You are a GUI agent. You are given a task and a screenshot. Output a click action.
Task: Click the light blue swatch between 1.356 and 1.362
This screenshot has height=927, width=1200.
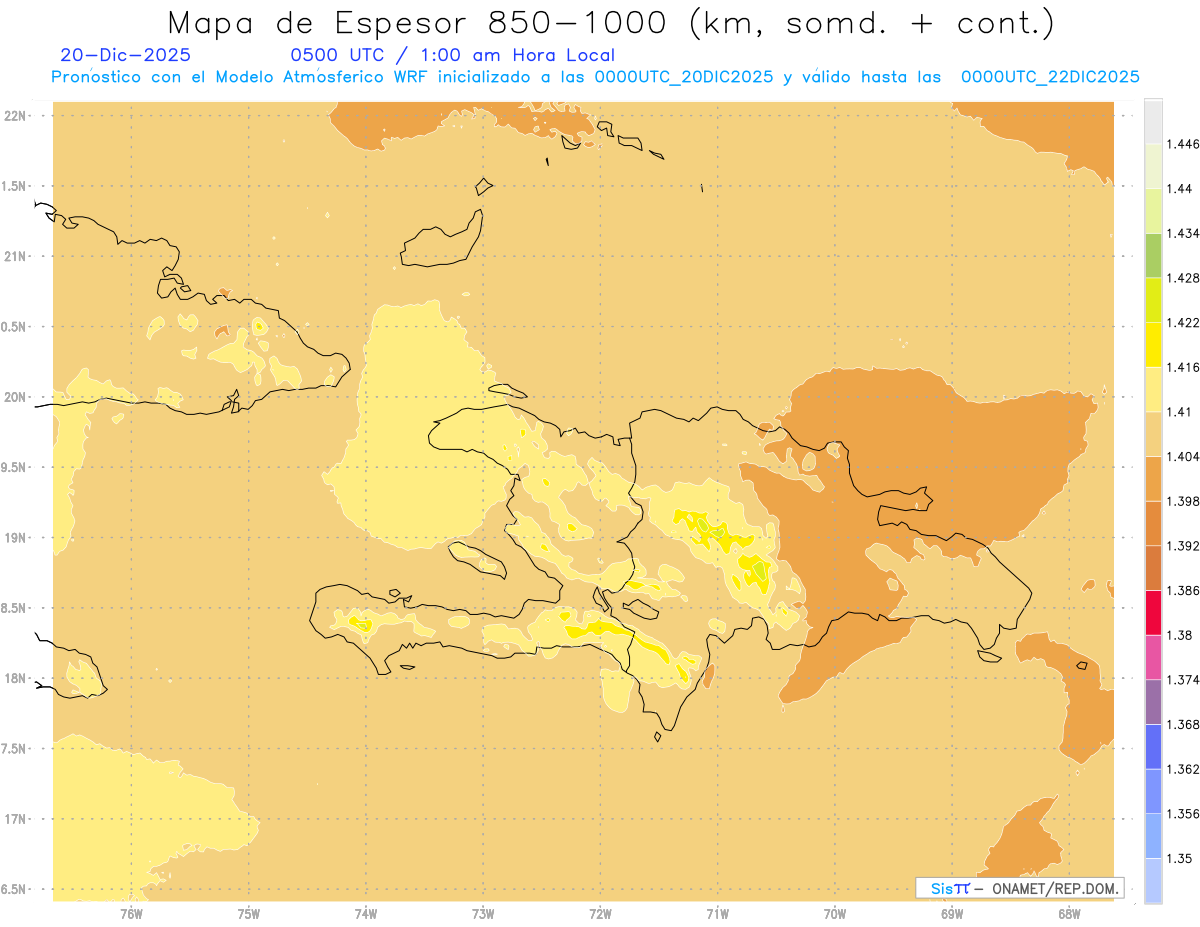tap(1153, 790)
